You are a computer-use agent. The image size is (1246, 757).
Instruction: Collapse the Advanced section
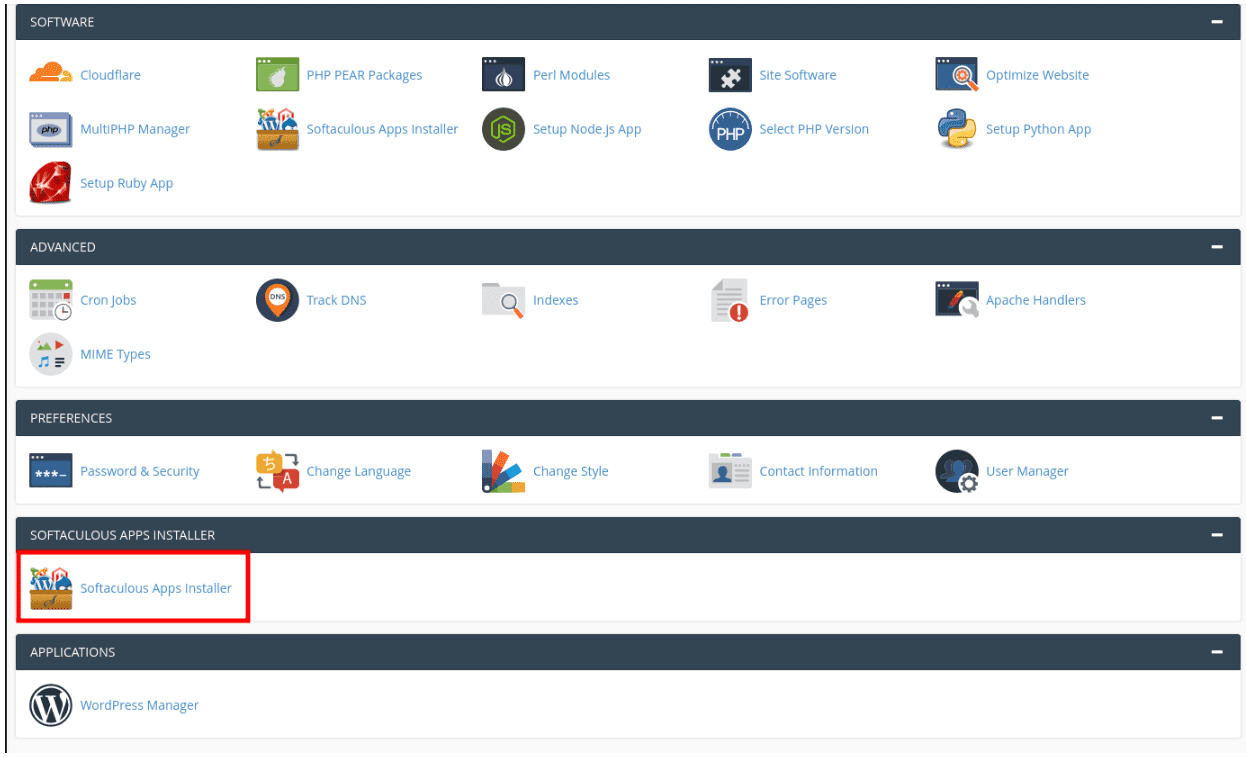(x=1217, y=247)
